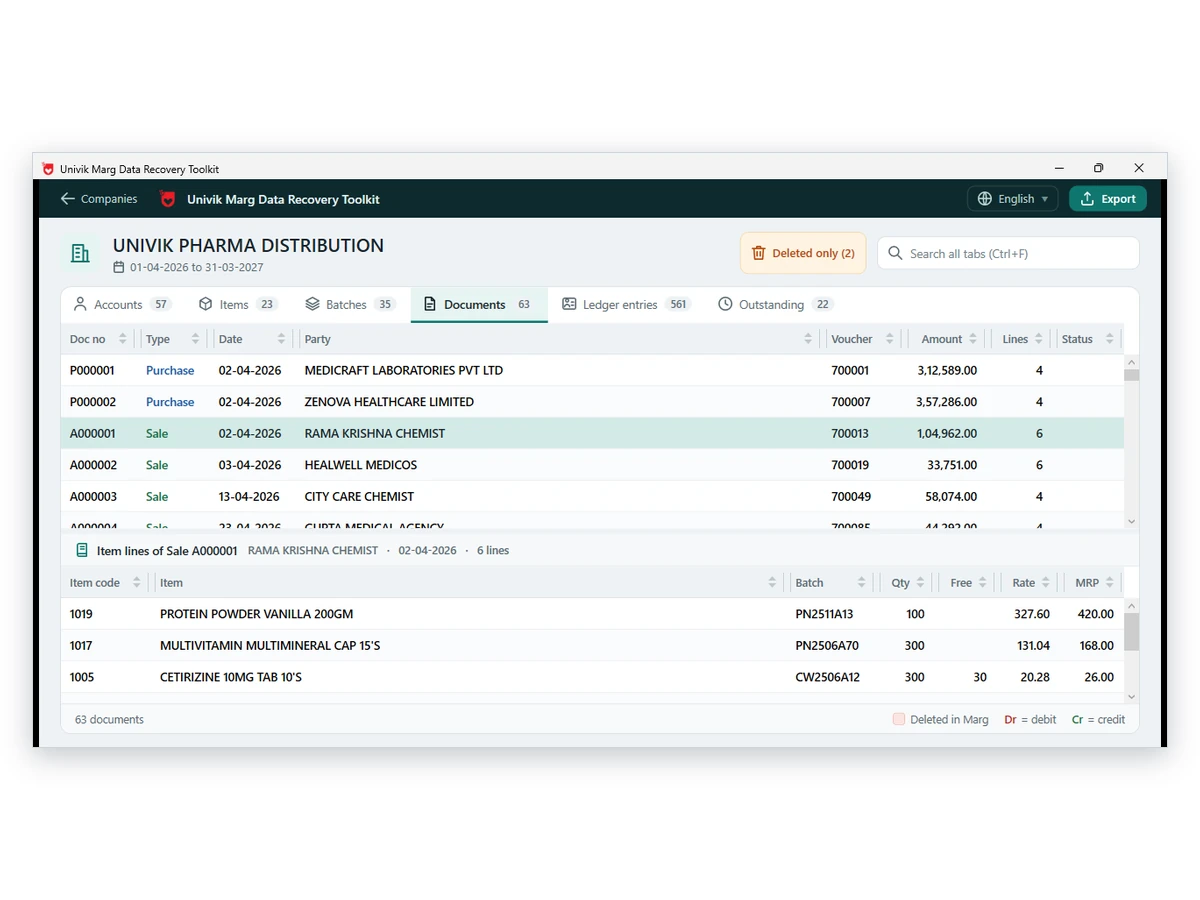The image size is (1200, 900).
Task: Click the Univik shield logo in header
Action: click(x=168, y=199)
